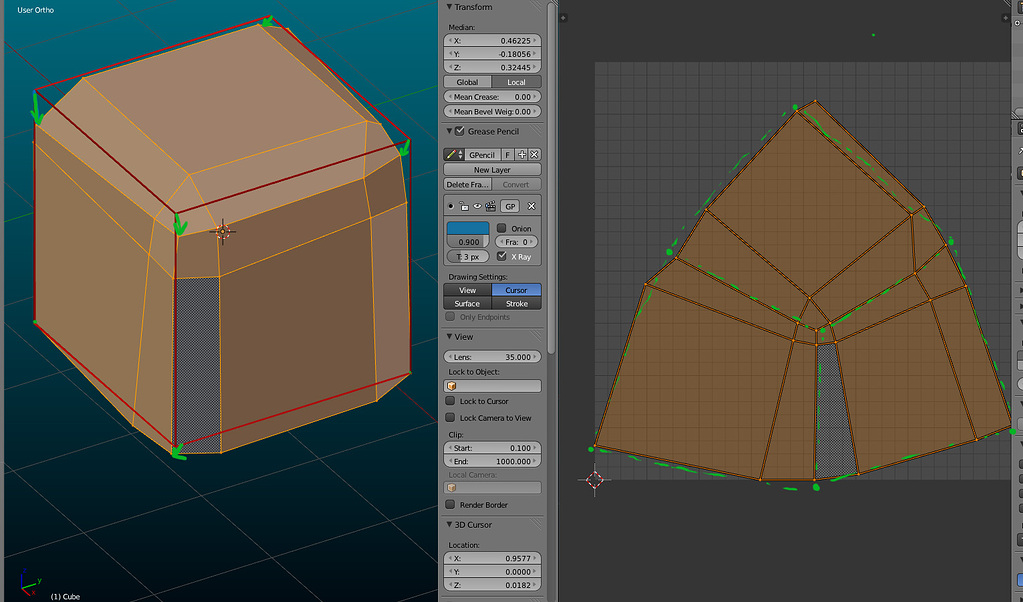The image size is (1023, 602).
Task: Click the 3D Cursor Z location field
Action: pyautogui.click(x=493, y=585)
